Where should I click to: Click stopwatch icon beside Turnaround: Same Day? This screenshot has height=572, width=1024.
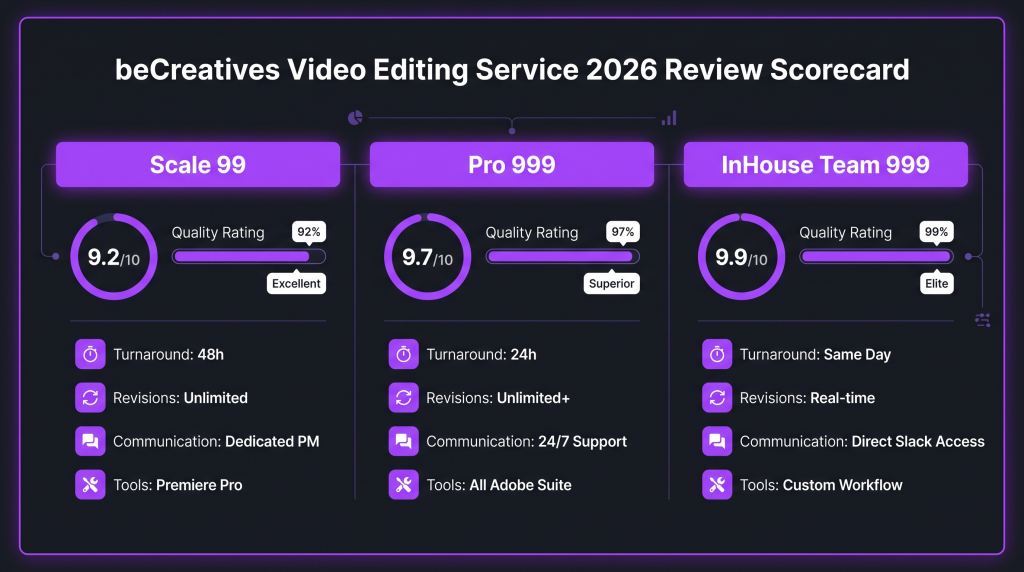[x=717, y=355]
